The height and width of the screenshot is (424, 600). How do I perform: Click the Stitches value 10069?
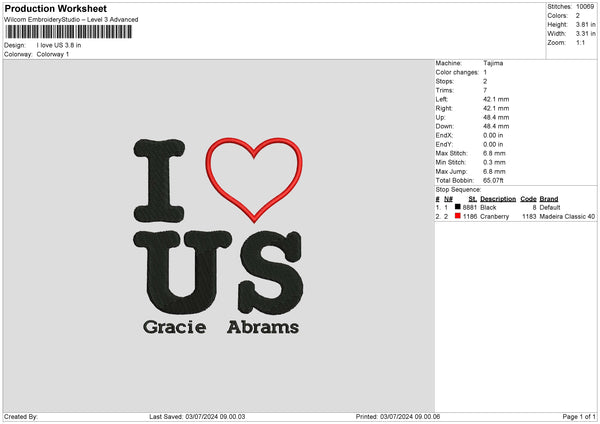[585, 7]
